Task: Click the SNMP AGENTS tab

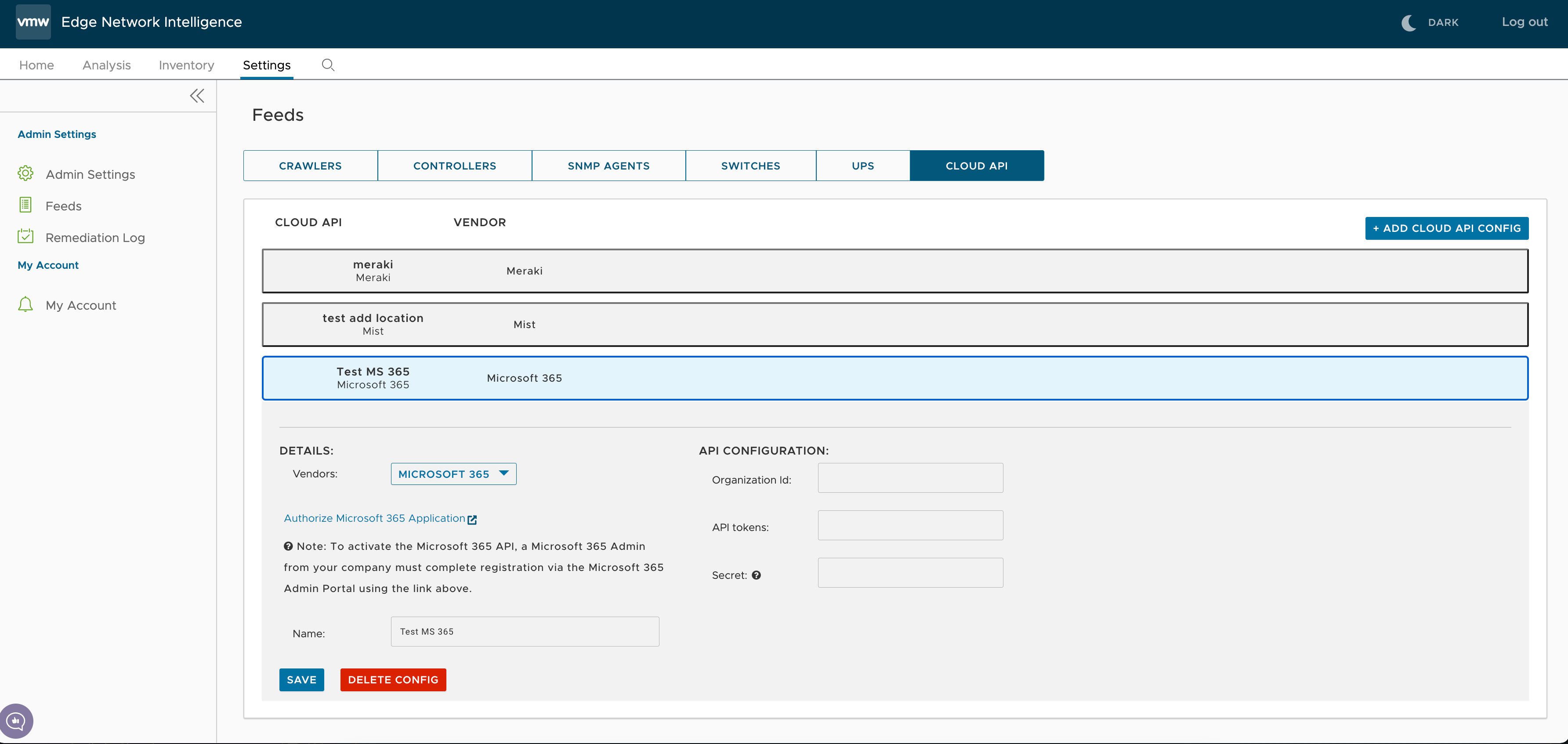Action: pyautogui.click(x=608, y=165)
